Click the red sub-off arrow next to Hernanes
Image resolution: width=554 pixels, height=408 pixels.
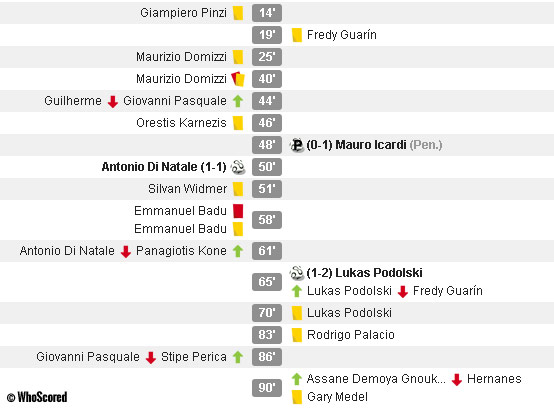(x=457, y=379)
